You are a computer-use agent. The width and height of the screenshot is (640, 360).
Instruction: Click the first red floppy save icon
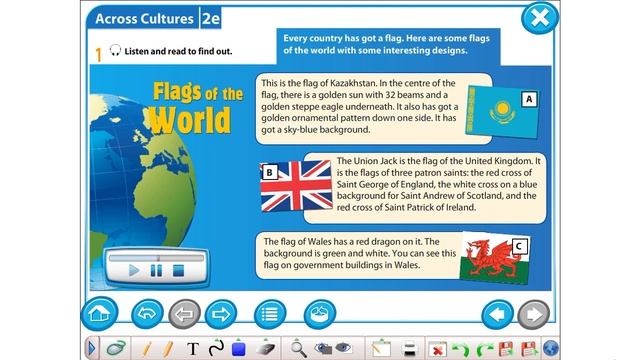pos(506,349)
